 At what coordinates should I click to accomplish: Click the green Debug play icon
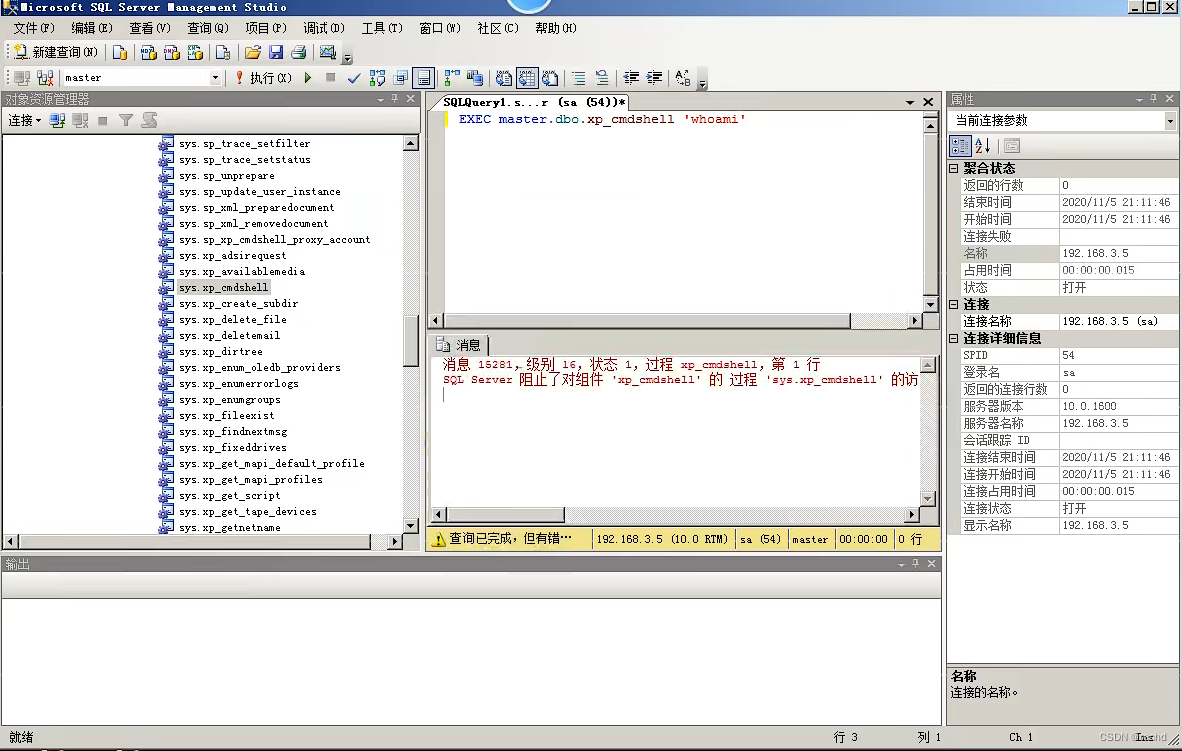click(x=308, y=78)
